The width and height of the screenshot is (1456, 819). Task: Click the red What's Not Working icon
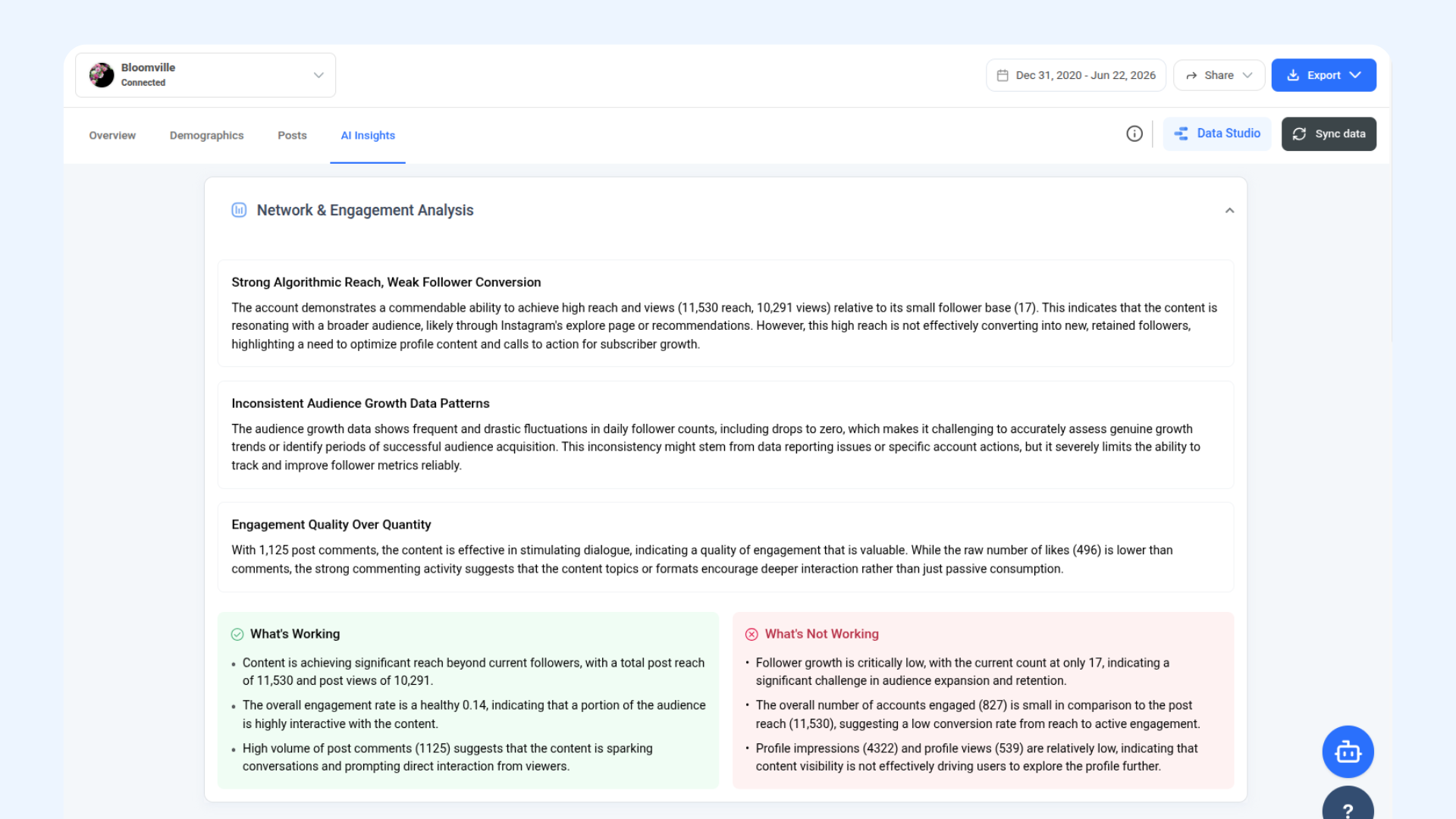(x=752, y=634)
